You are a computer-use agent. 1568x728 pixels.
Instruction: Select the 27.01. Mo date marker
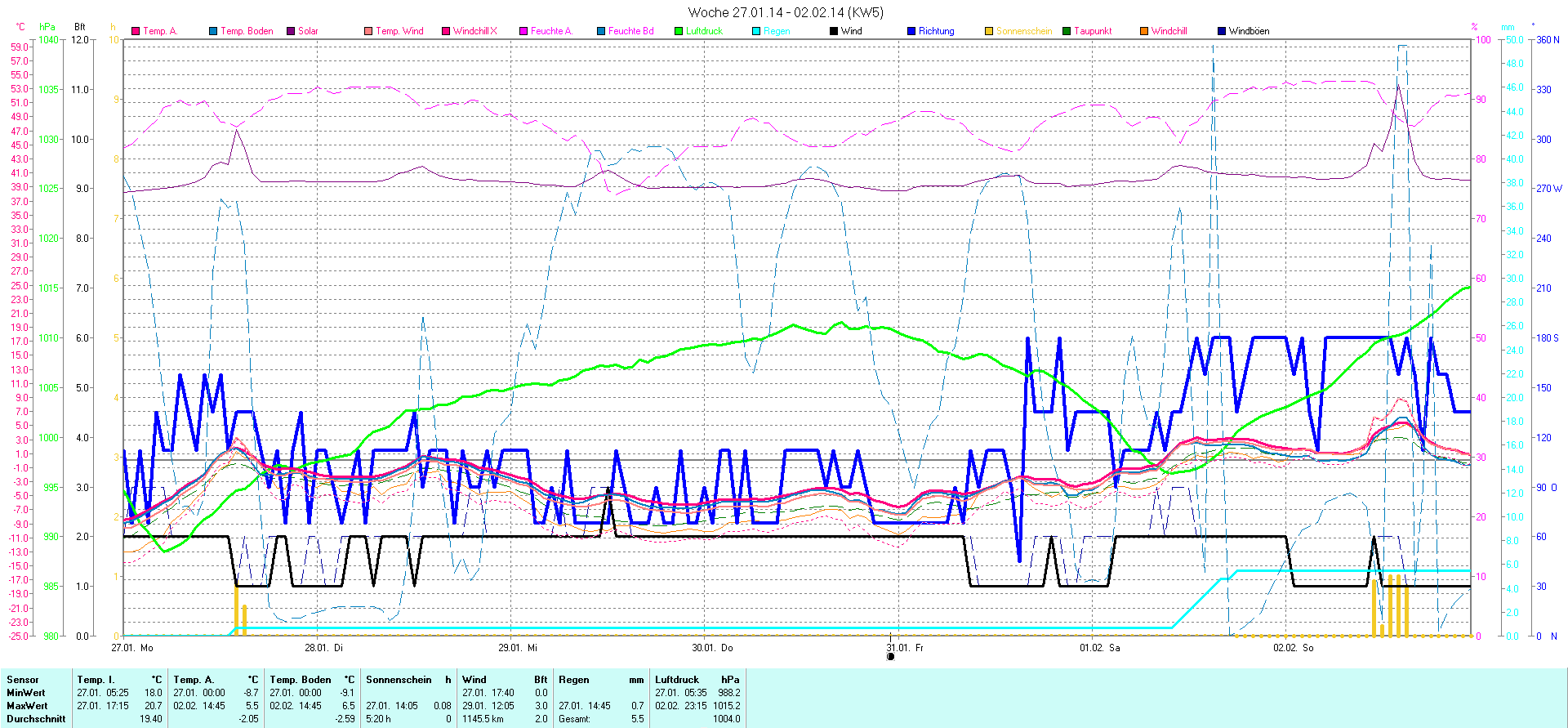[132, 647]
